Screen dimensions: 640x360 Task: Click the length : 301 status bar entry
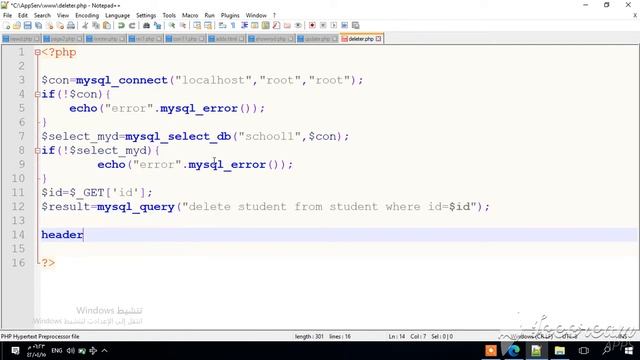tap(309, 337)
